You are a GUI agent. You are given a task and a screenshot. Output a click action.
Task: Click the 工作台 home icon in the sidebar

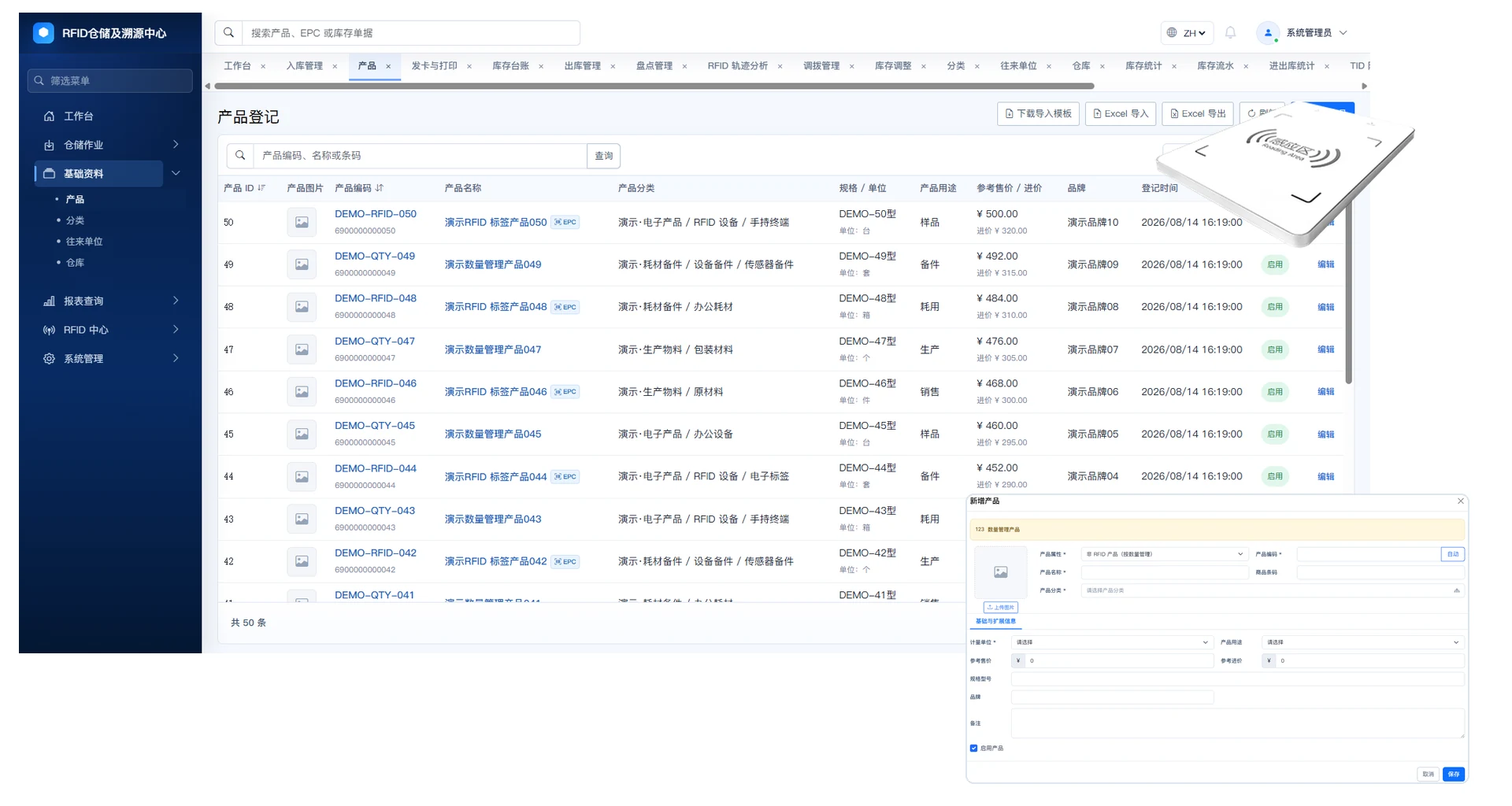pos(49,116)
